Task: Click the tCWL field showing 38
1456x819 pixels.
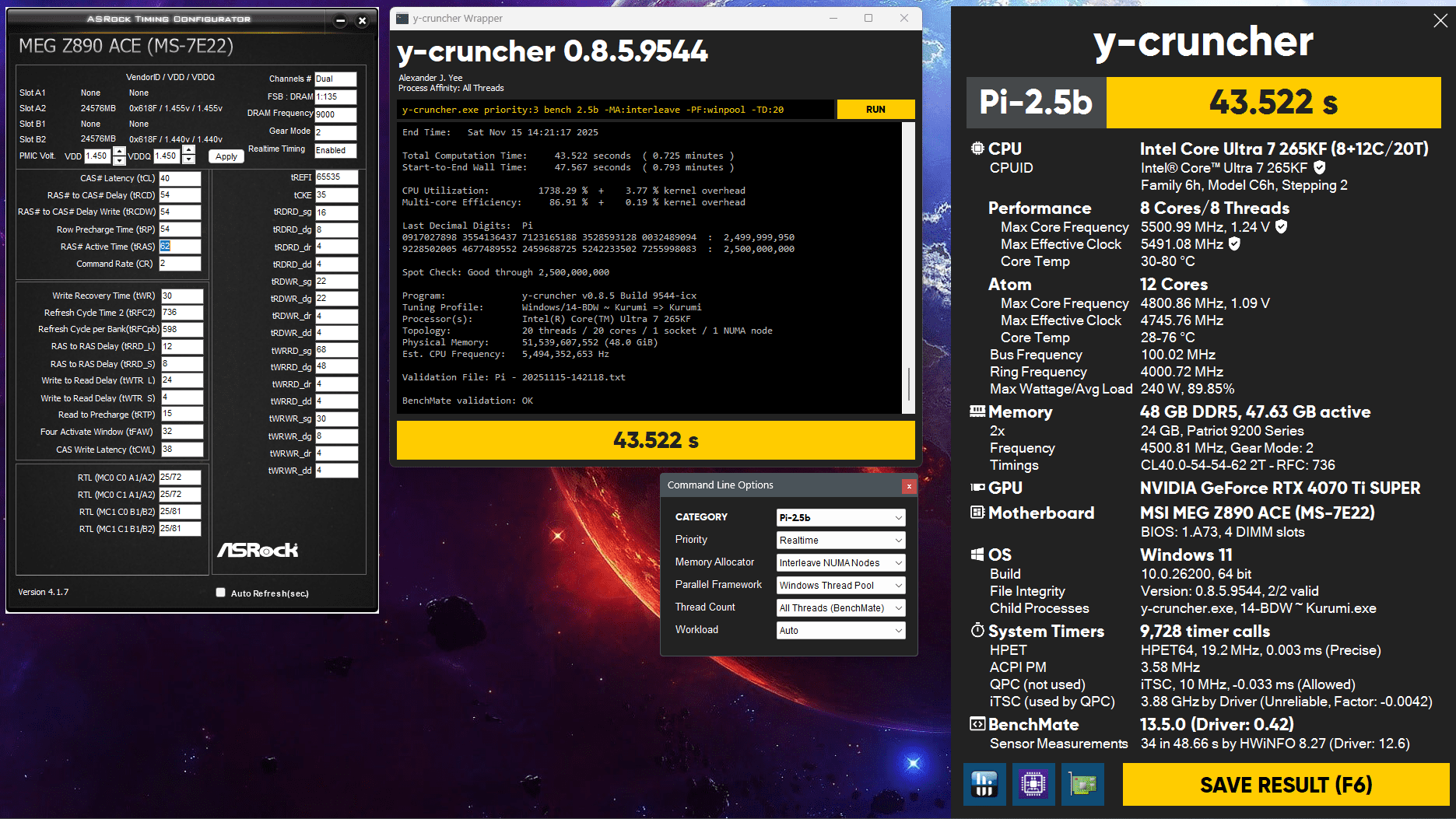Action: 182,450
